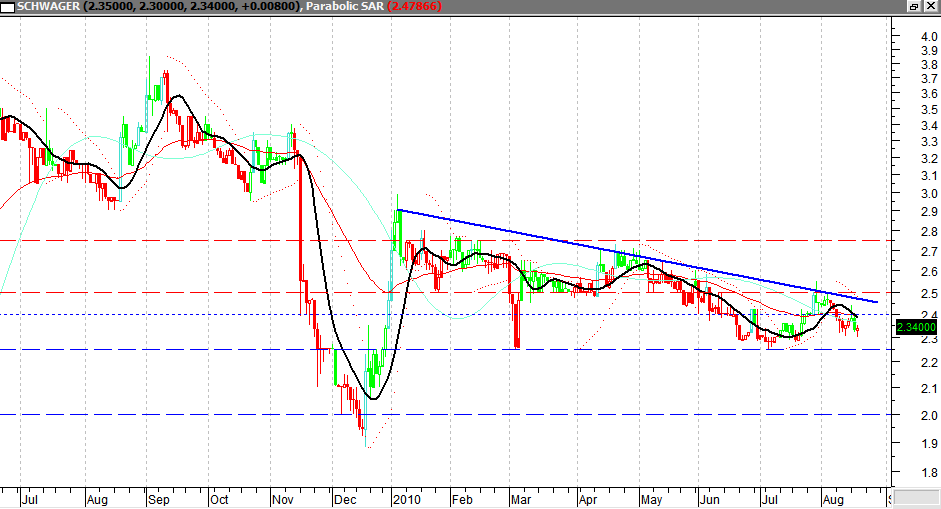Click the Nov label on the date axis

point(283,499)
